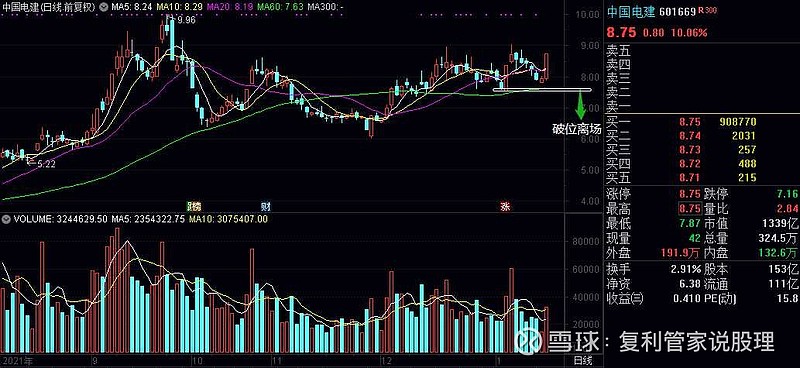The image size is (800, 368).
Task: Select the MA60: 7.63 indicator label
Action: [279, 8]
